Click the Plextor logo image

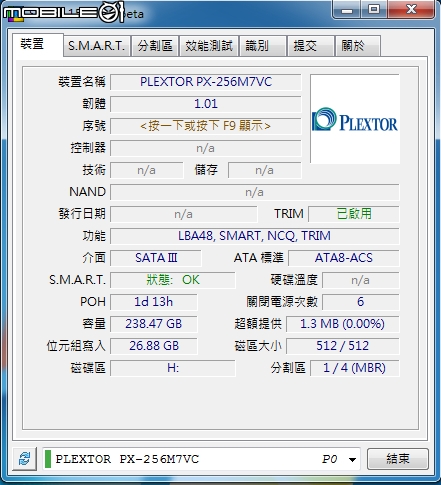[355, 119]
